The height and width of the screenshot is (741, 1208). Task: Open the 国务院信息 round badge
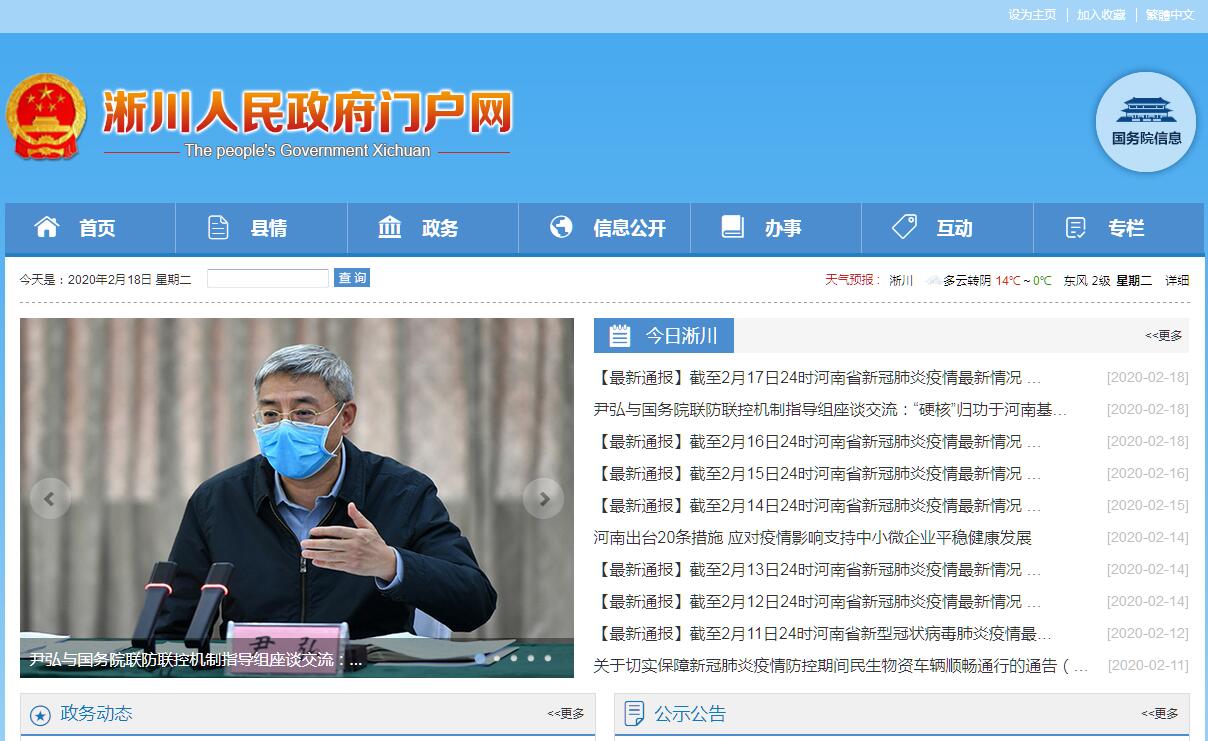pyautogui.click(x=1146, y=122)
